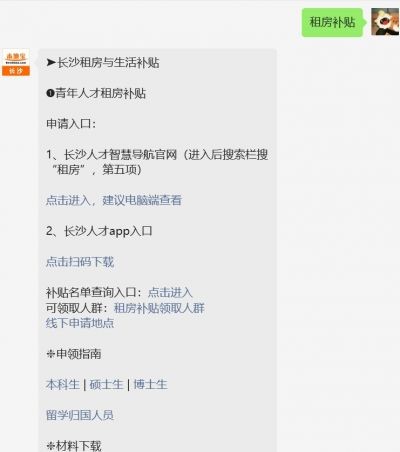Open the 本科生 guide link
The height and width of the screenshot is (452, 400).
click(x=63, y=384)
